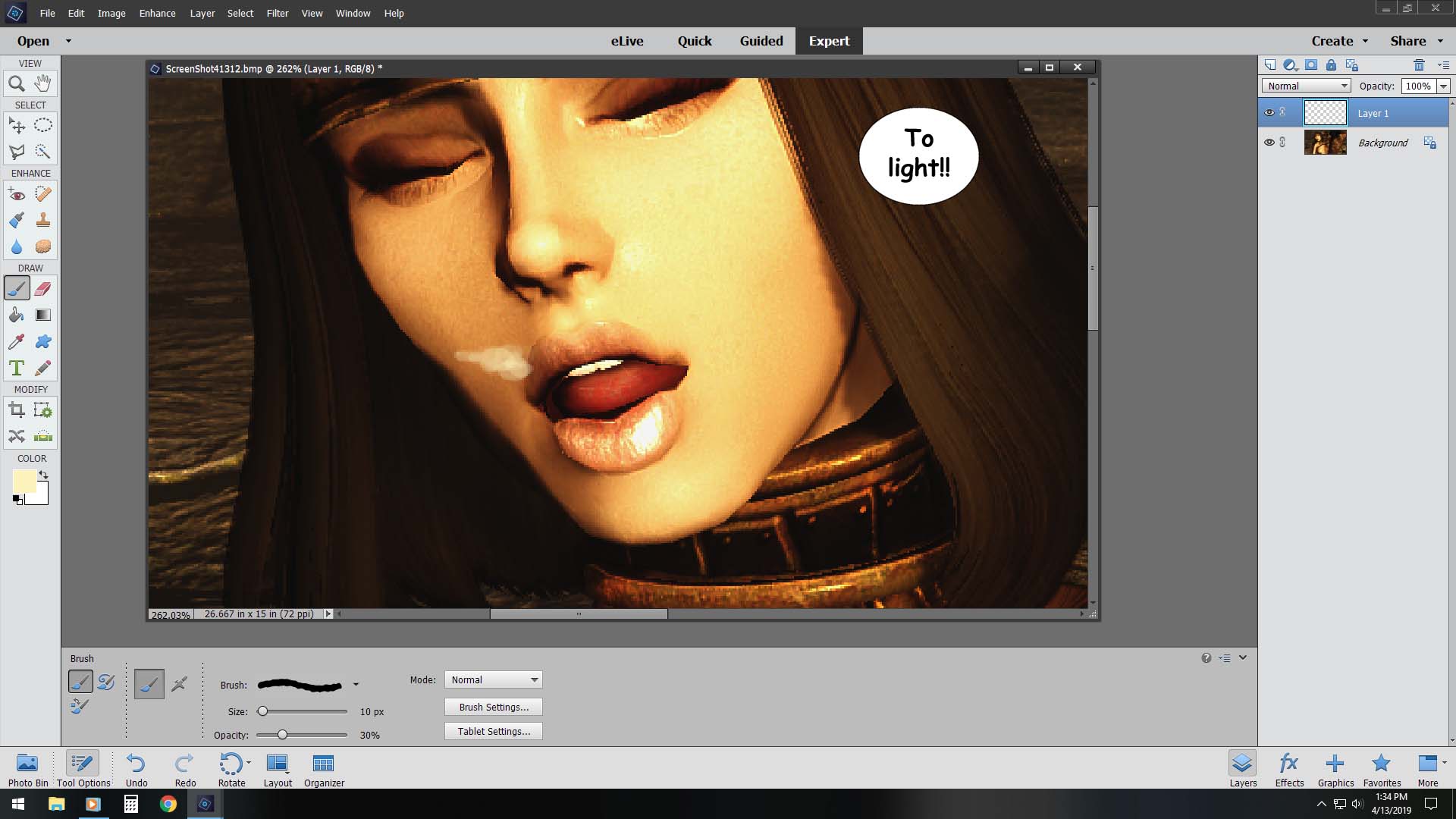Select the Move tool
The width and height of the screenshot is (1456, 819).
17,125
